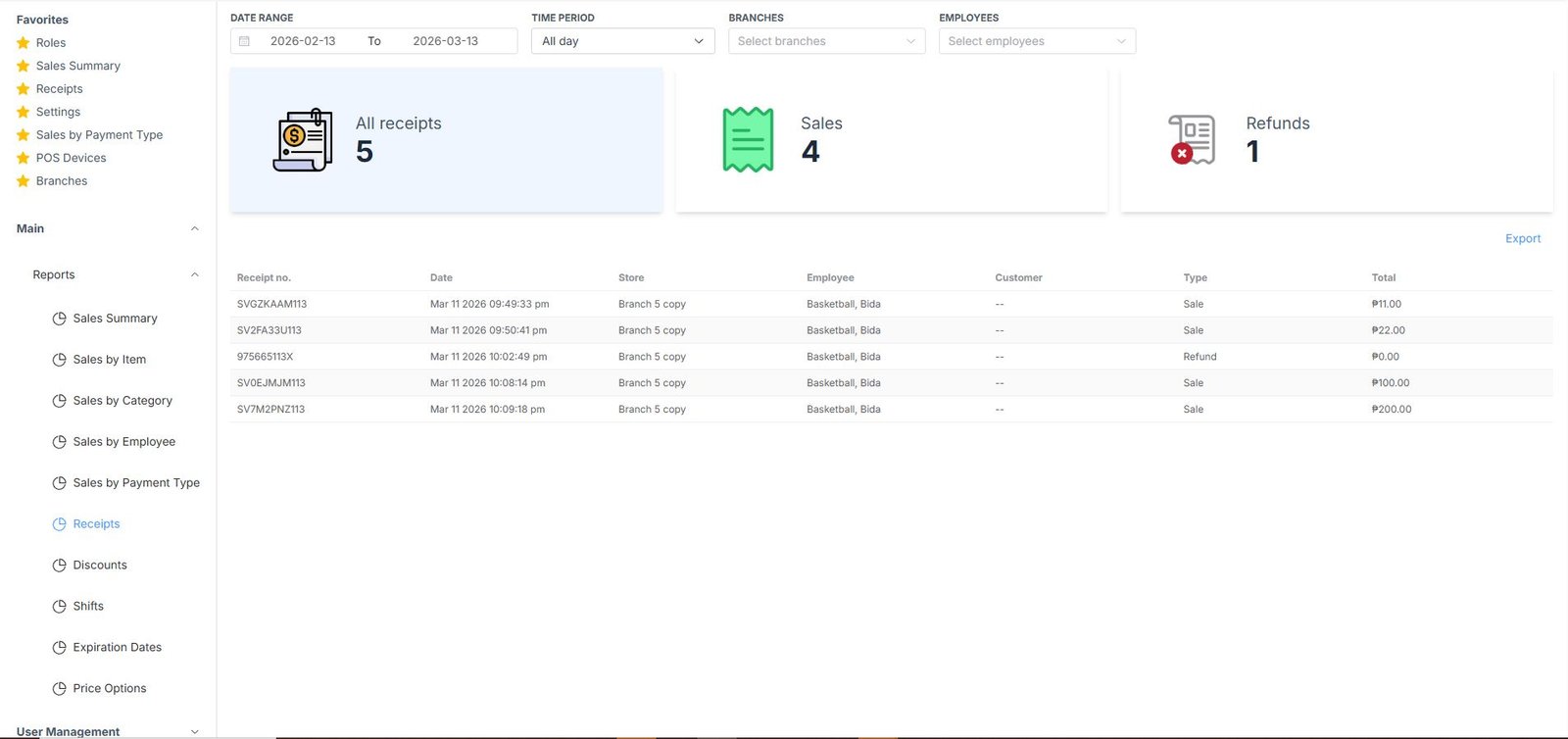Open the Time Period dropdown
This screenshot has height=739, width=1568.
(x=622, y=41)
